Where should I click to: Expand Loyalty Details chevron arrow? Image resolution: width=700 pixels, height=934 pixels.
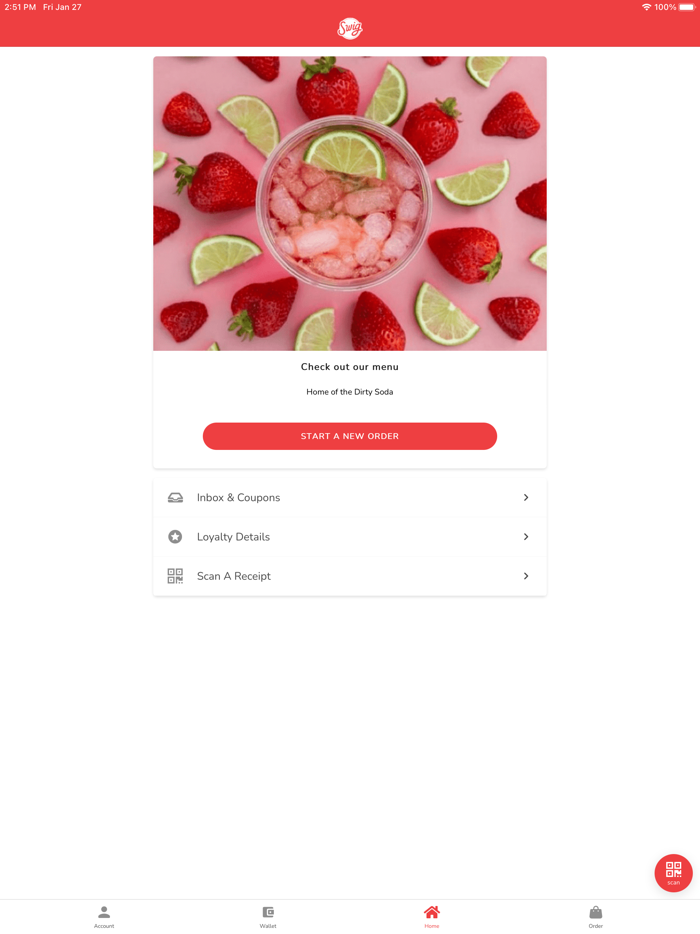tap(526, 537)
